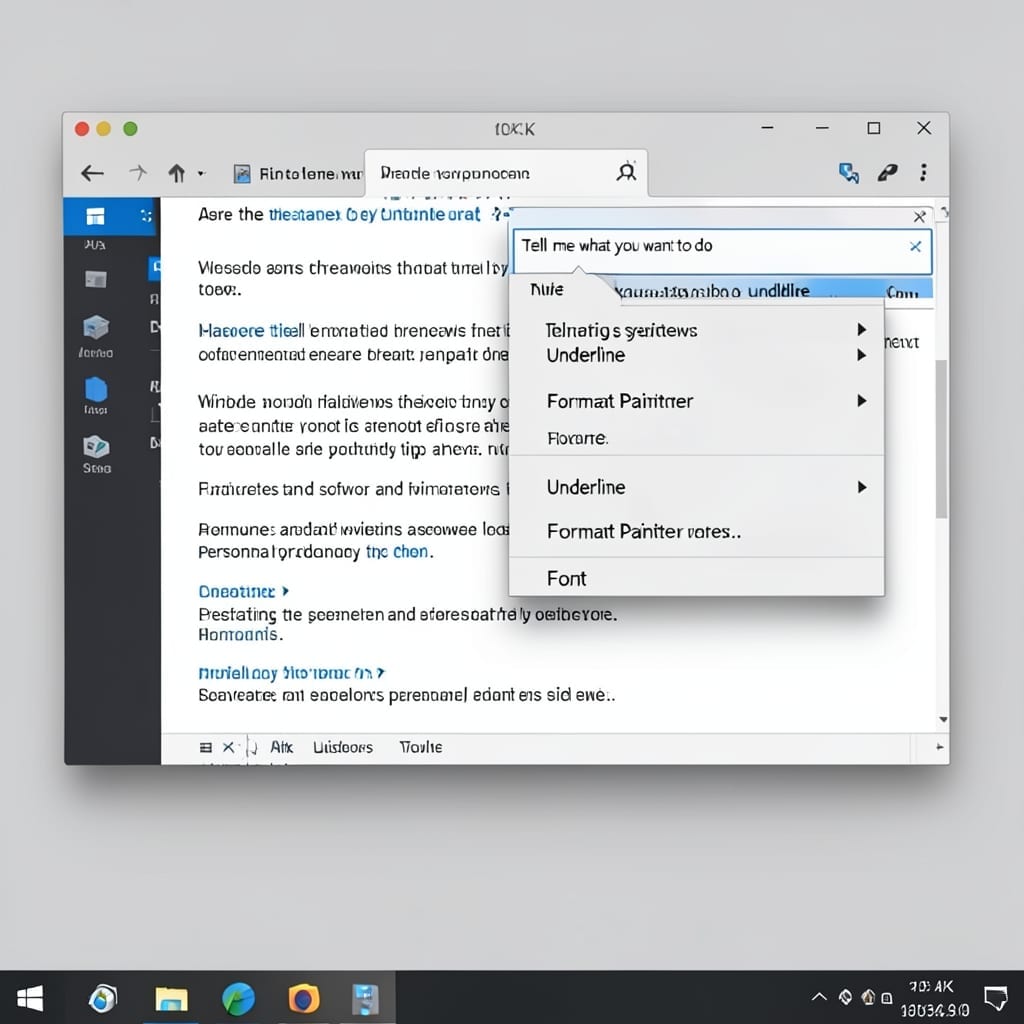This screenshot has height=1024, width=1024.
Task: Open the Windows Start menu
Action: pyautogui.click(x=30, y=998)
